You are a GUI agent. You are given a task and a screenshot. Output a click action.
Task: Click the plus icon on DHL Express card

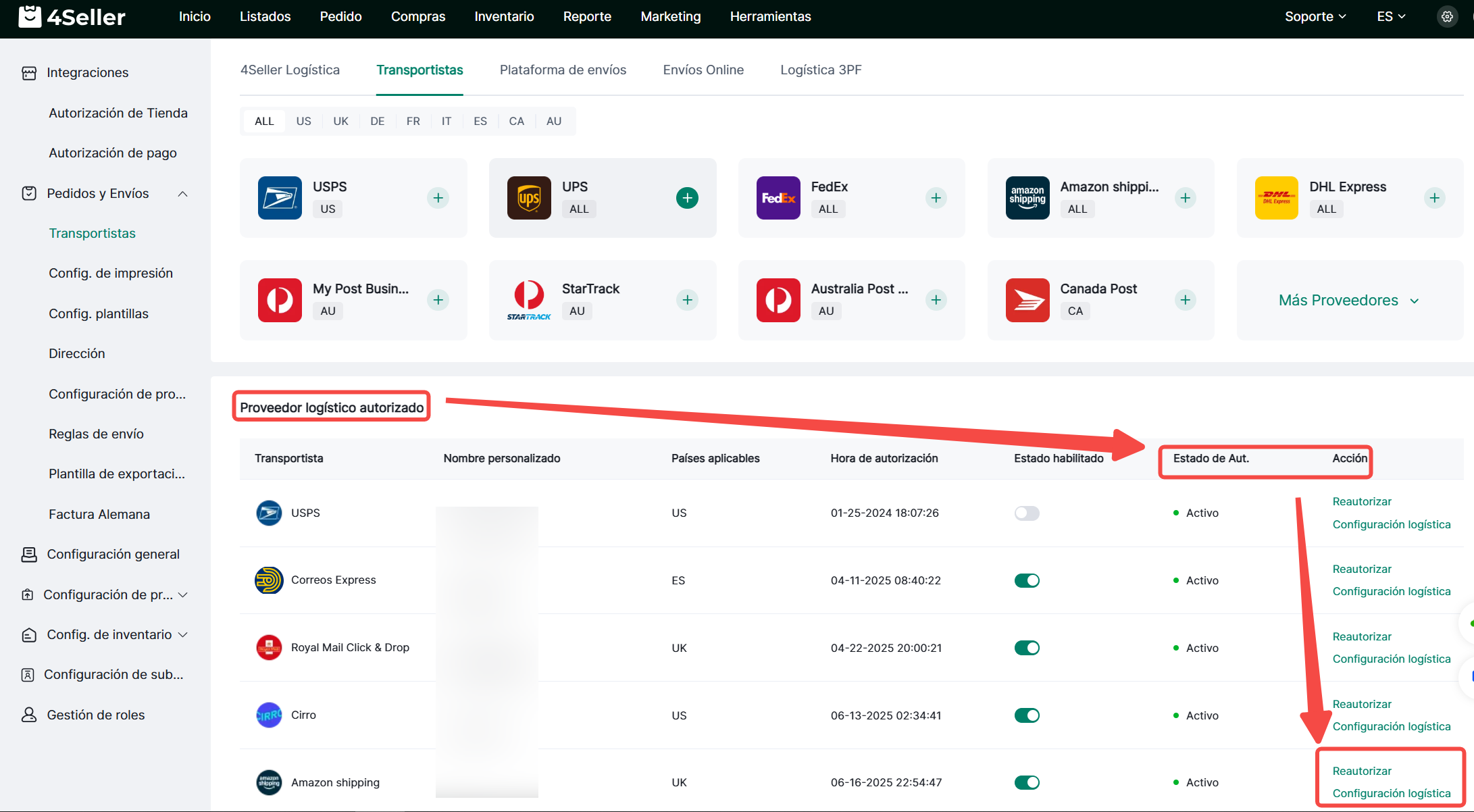1434,198
